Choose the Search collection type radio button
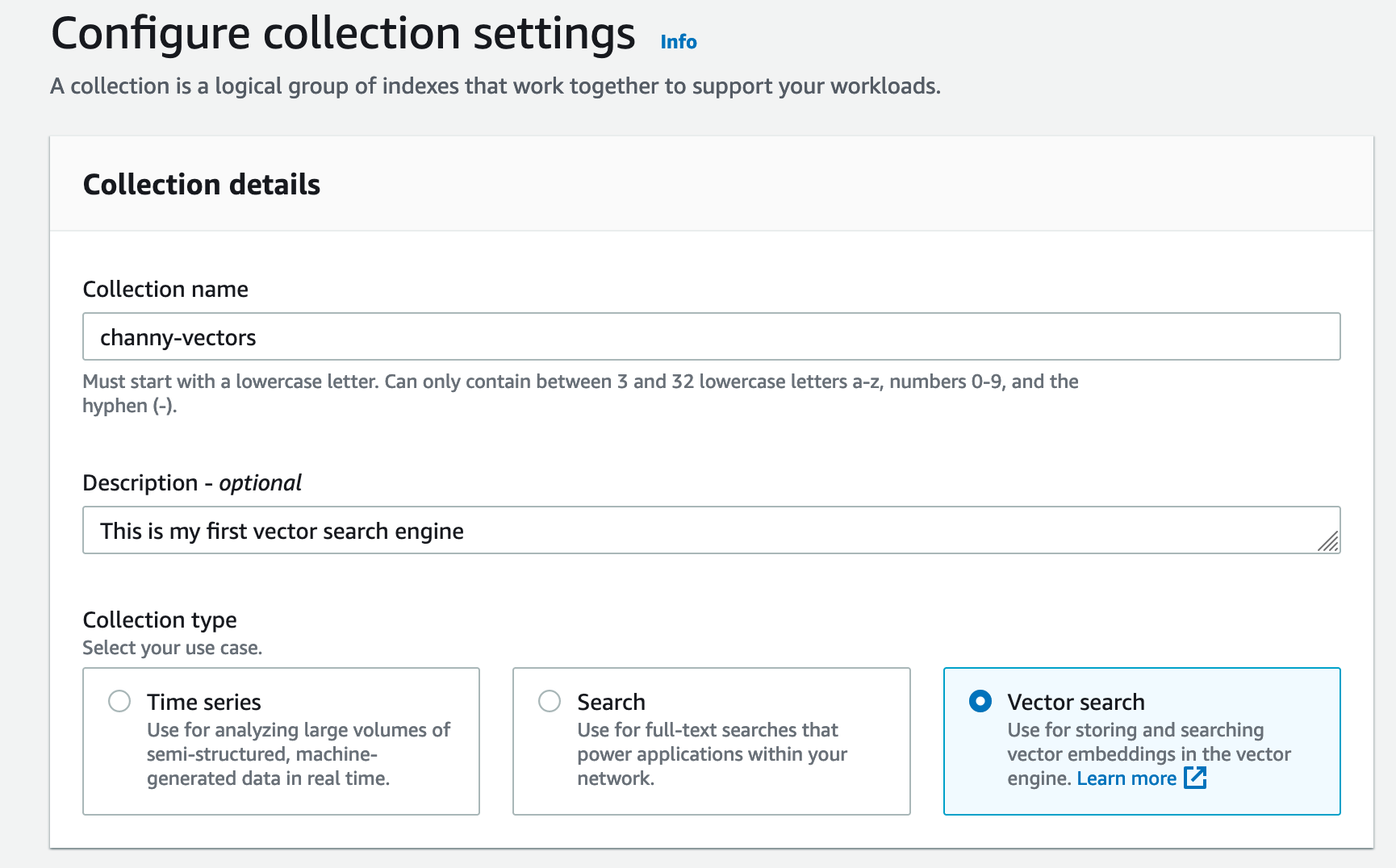Image resolution: width=1396 pixels, height=868 pixels. click(550, 701)
